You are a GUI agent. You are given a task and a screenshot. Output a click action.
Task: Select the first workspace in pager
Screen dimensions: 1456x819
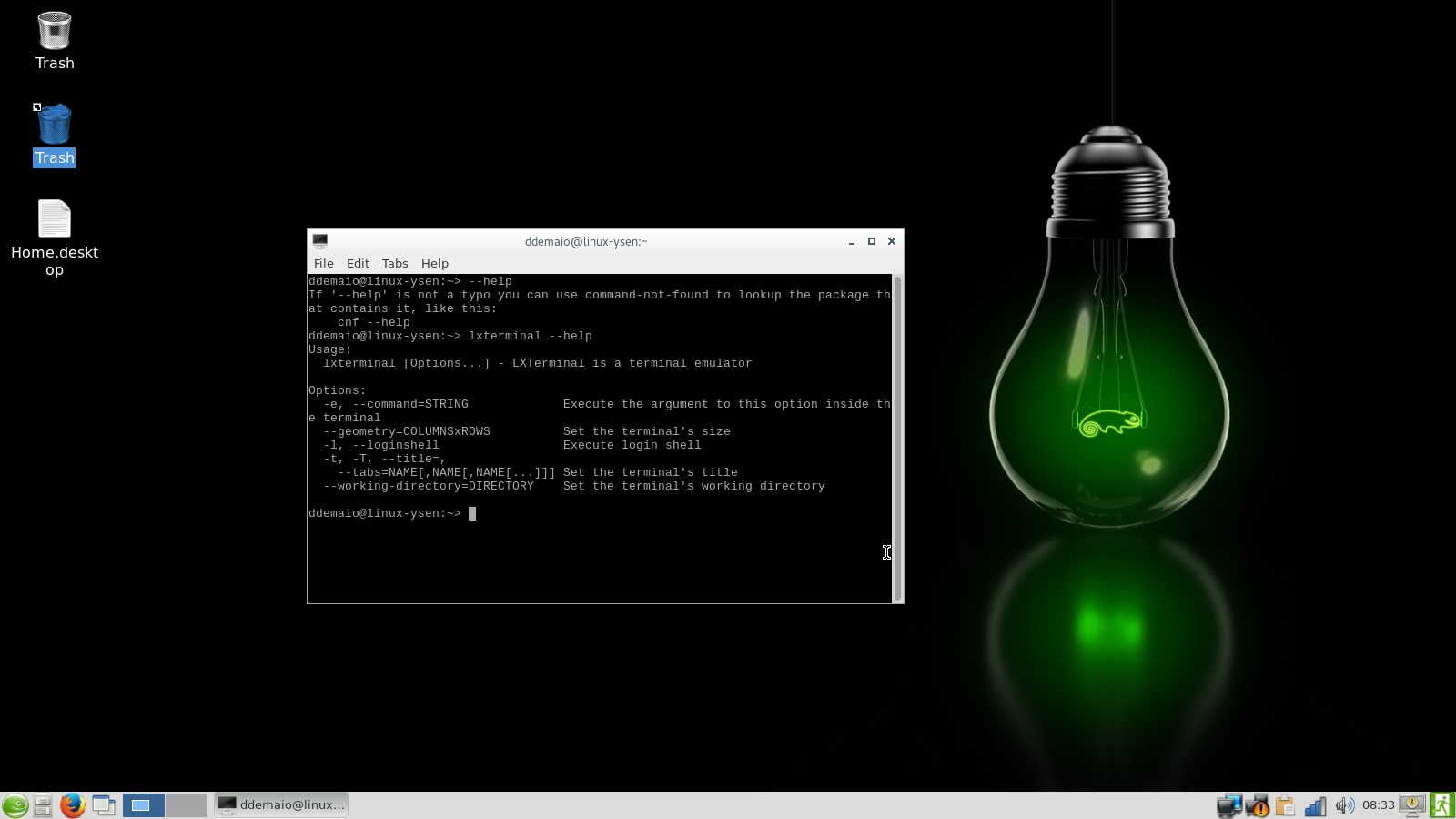tap(143, 805)
